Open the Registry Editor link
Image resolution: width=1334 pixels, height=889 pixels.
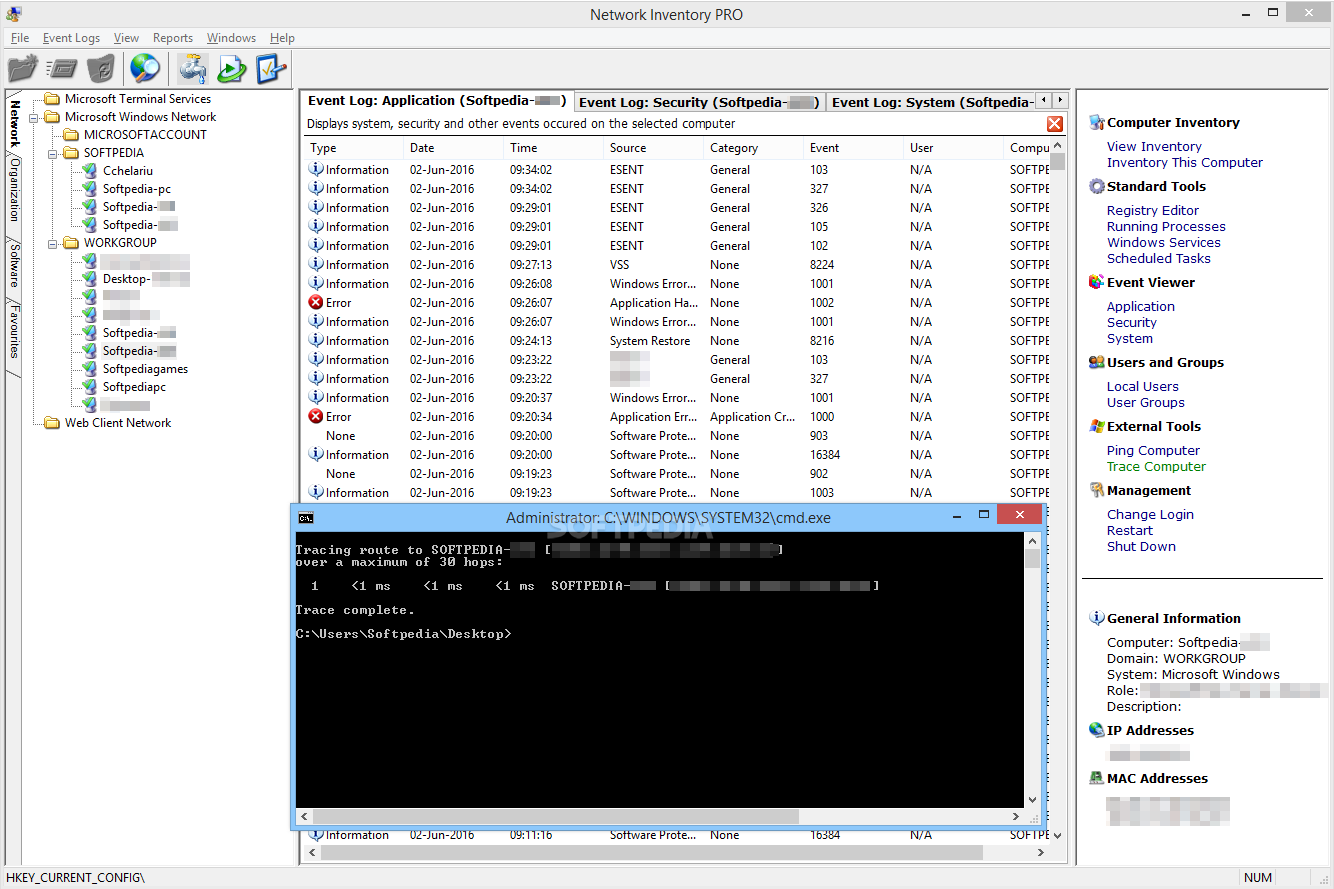(x=1152, y=210)
